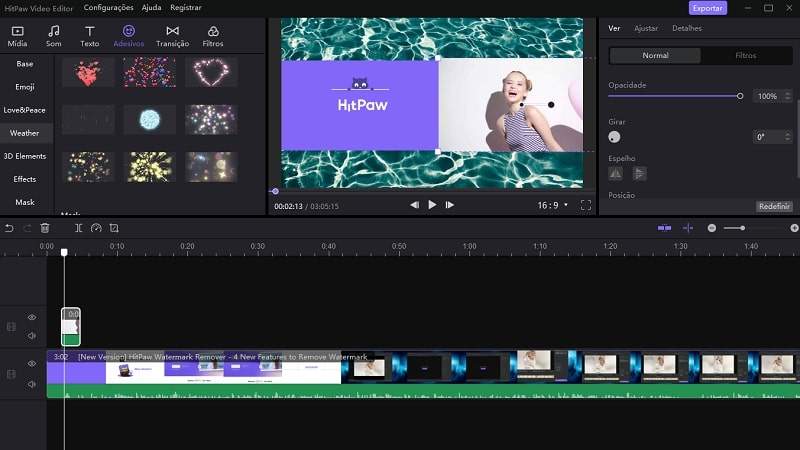Enter fullscreen preview mode

pyautogui.click(x=586, y=205)
